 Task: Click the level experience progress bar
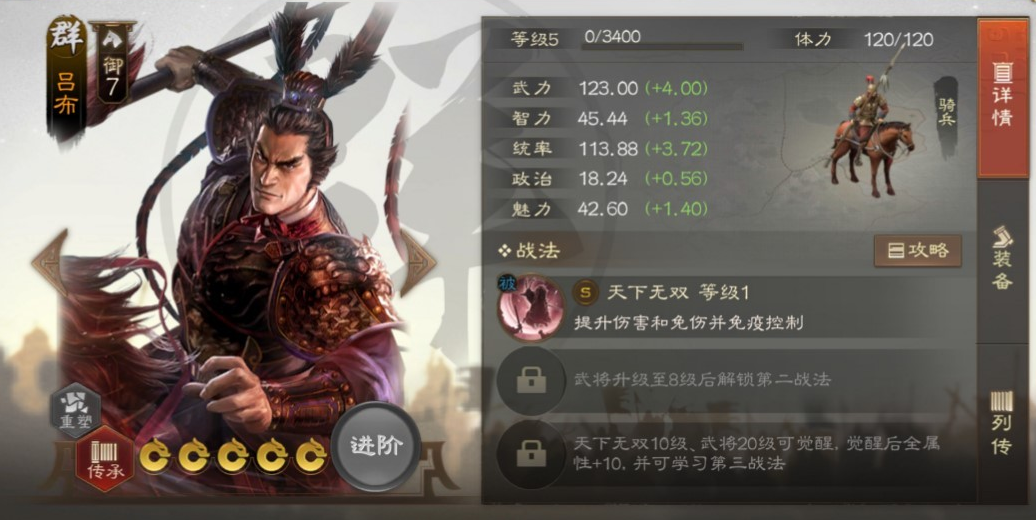pyautogui.click(x=663, y=47)
